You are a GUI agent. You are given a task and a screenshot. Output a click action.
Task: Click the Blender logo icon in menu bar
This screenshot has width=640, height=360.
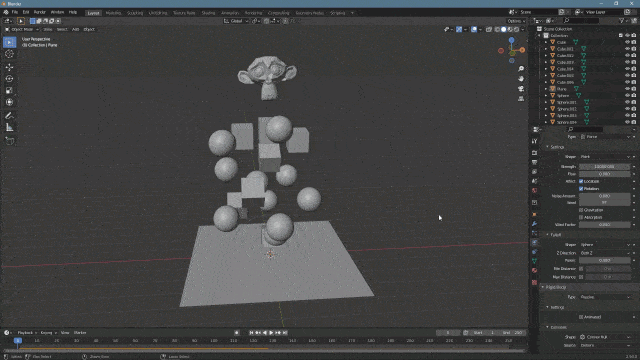[6, 13]
